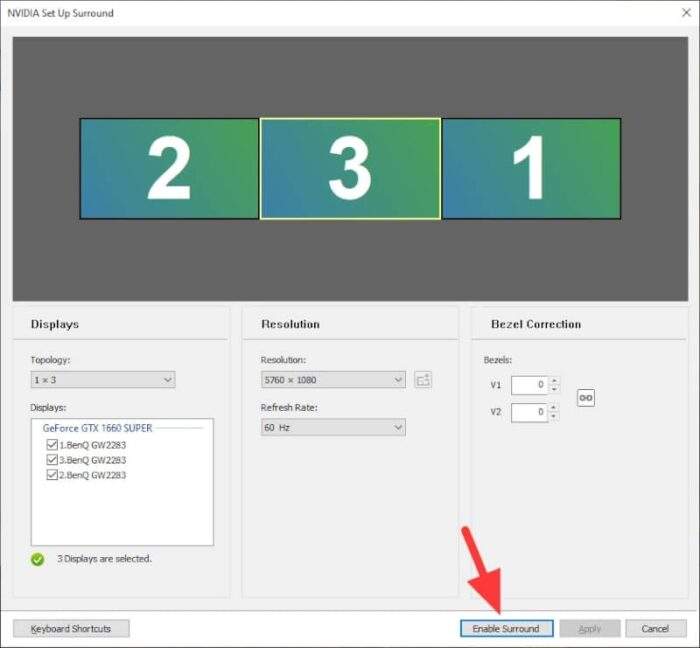This screenshot has width=700, height=648.
Task: Click inside the V2 bezel value field
Action: (x=529, y=412)
